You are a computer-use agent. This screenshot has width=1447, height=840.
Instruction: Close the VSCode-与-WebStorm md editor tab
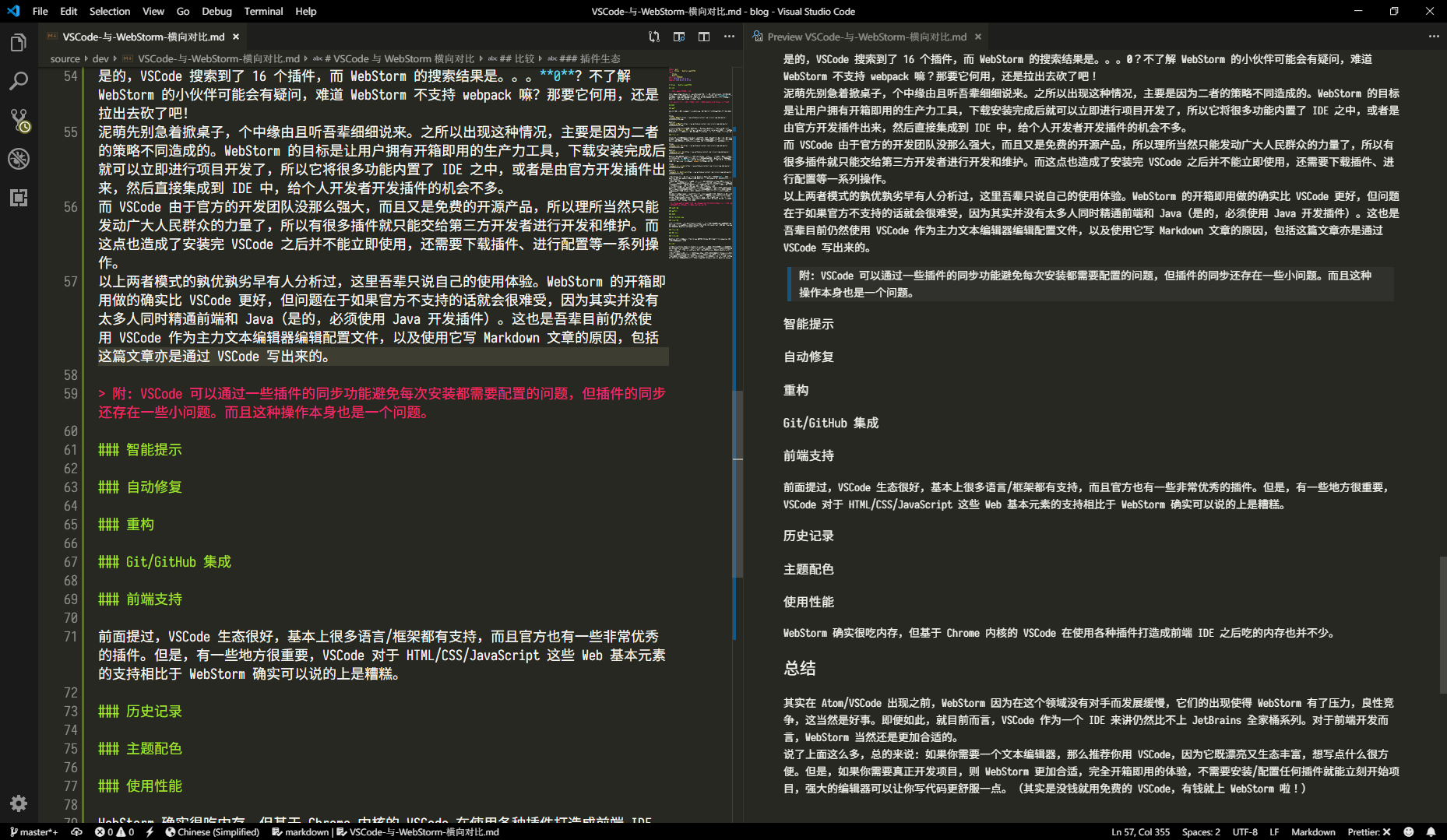(236, 37)
